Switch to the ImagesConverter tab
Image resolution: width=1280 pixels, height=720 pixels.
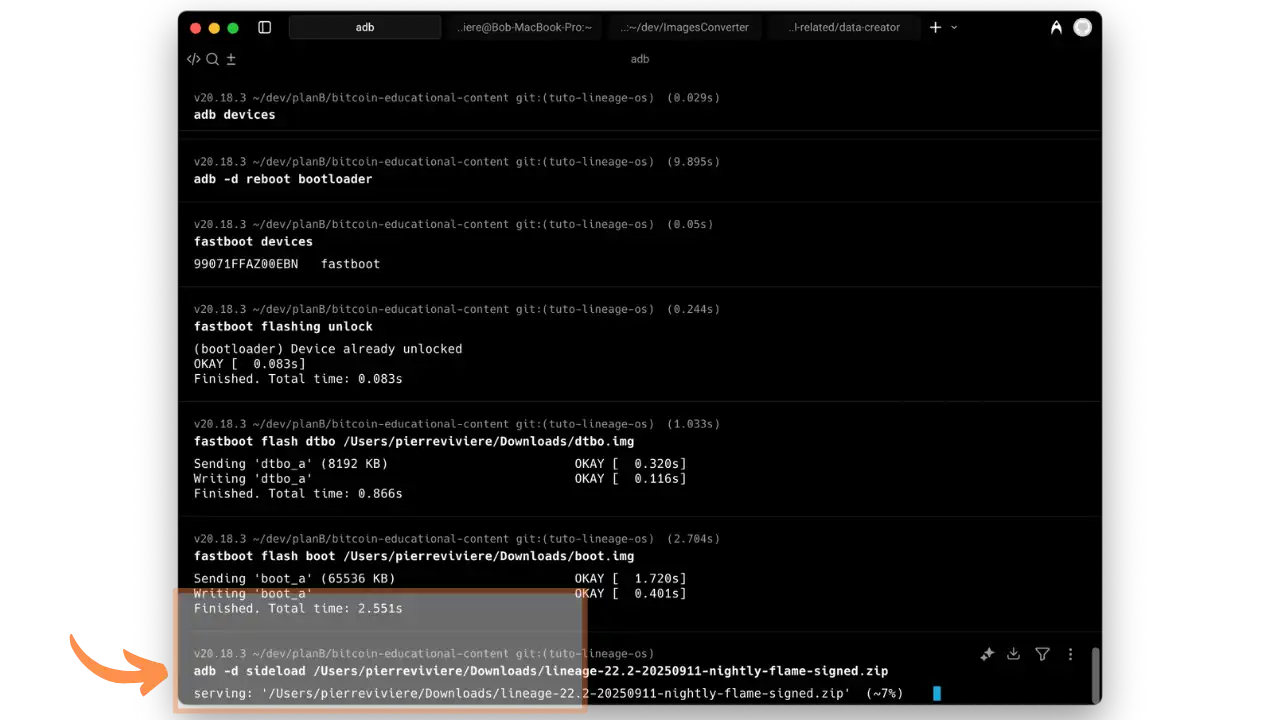tap(684, 28)
